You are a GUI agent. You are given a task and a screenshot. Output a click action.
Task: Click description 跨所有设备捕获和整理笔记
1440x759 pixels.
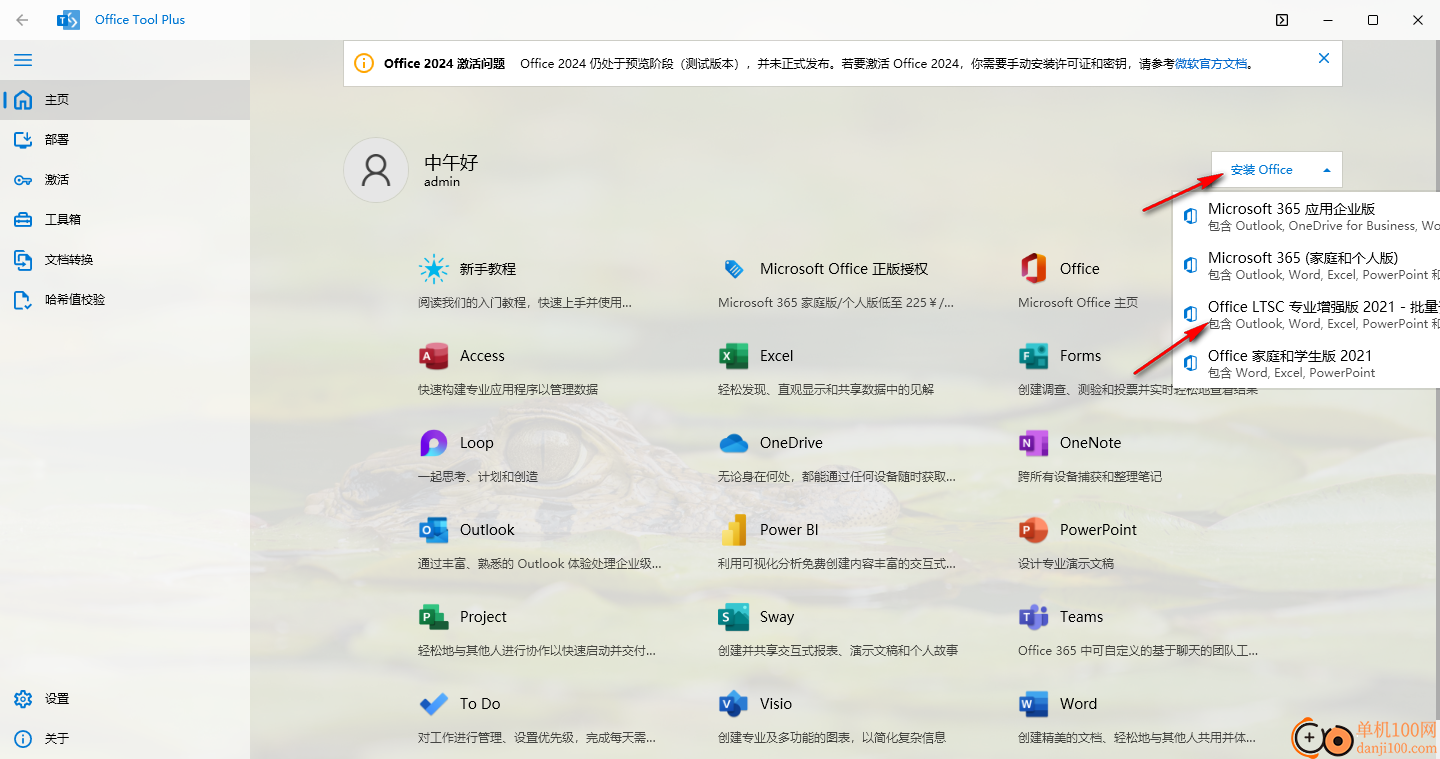[1090, 477]
